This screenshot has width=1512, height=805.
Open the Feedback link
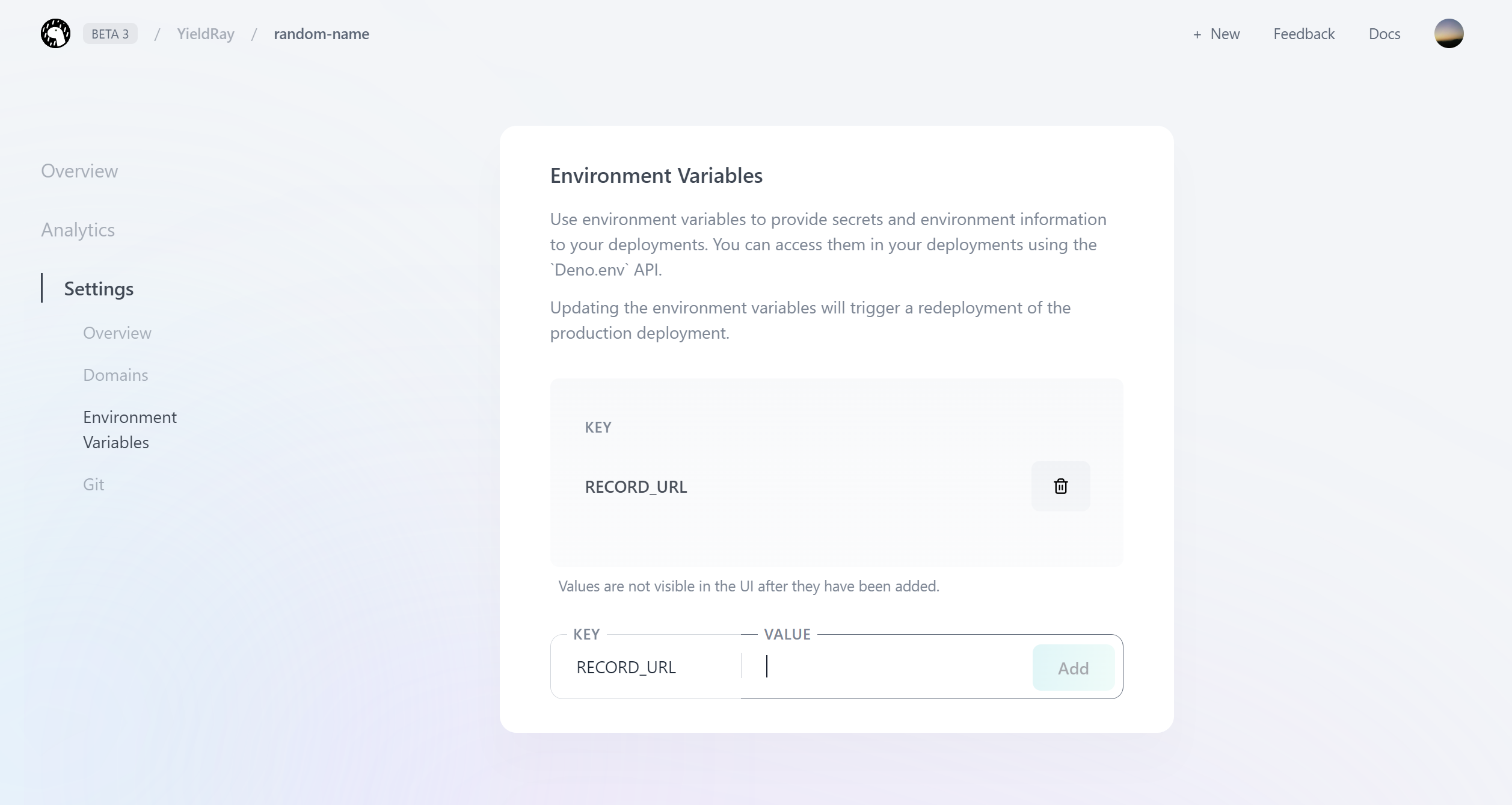pos(1303,34)
